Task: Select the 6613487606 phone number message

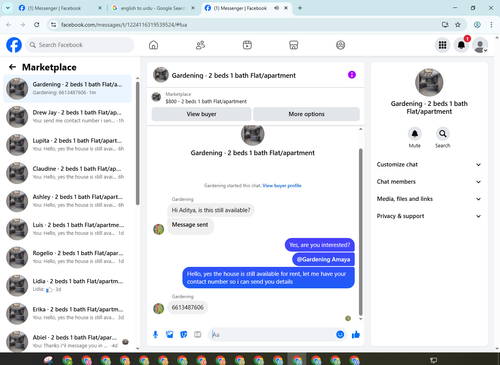Action: (187, 307)
